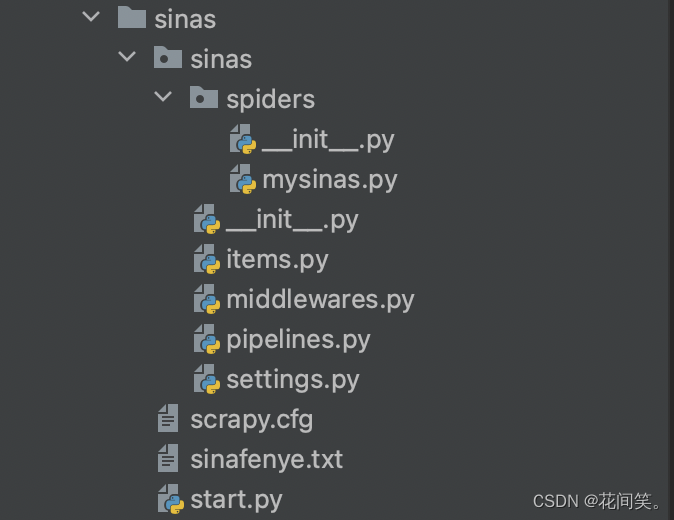Click the Python file icon for items.py
The image size is (674, 520).
[x=207, y=259]
